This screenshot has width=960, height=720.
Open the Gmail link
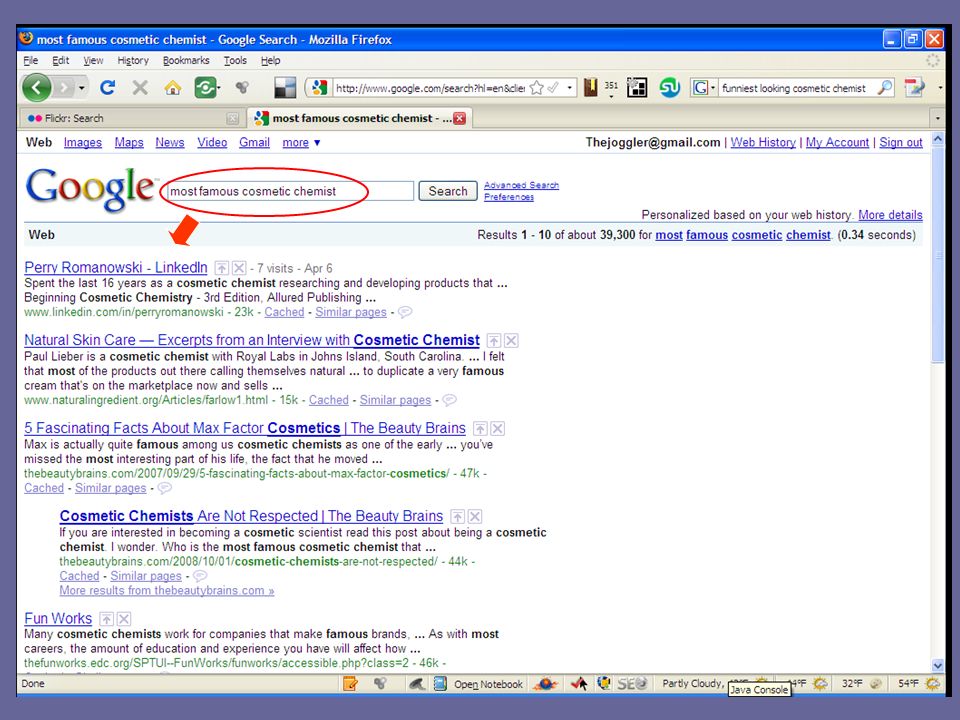tap(254, 143)
